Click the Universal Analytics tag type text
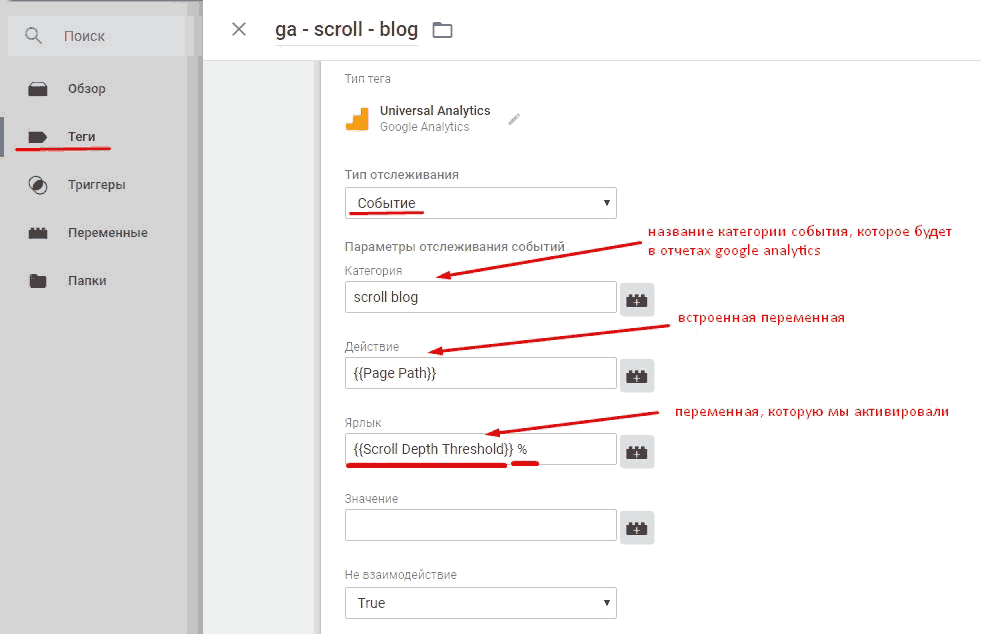Screen dimensions: 981x634 pos(435,111)
